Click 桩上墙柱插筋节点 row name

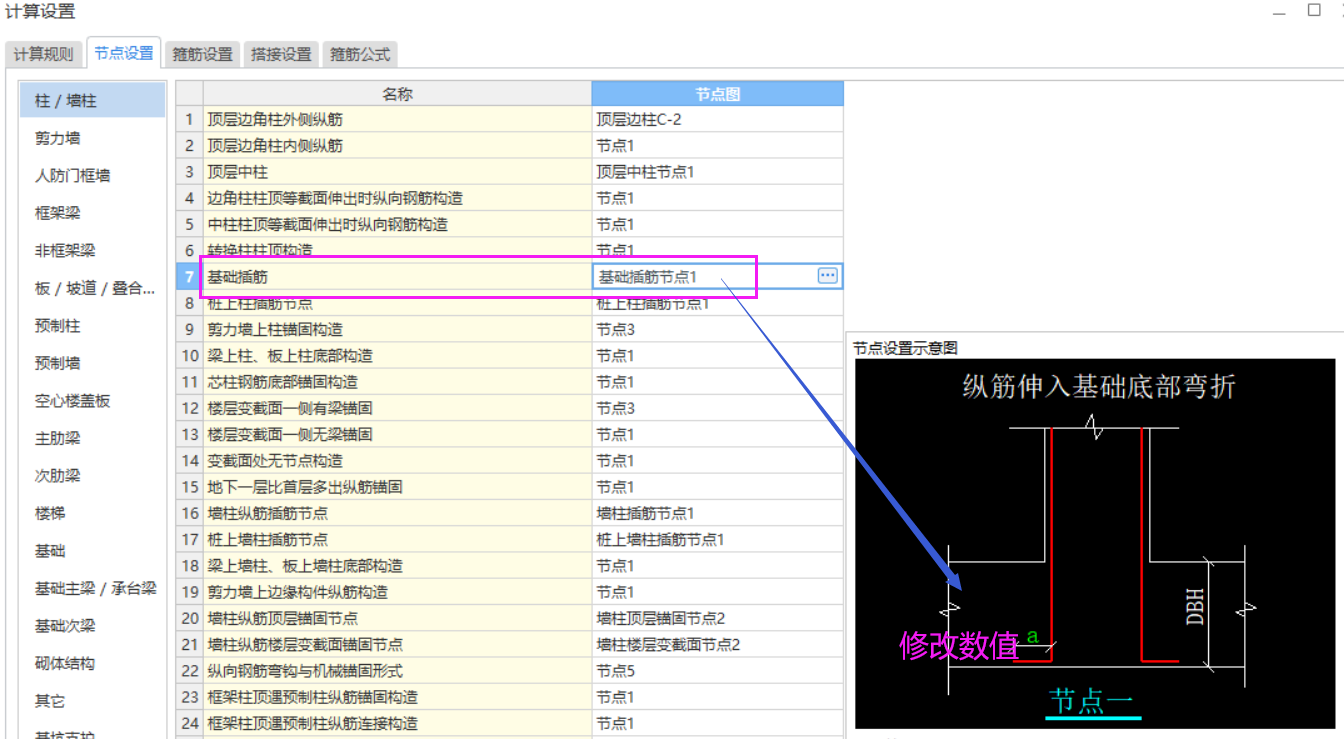point(398,539)
